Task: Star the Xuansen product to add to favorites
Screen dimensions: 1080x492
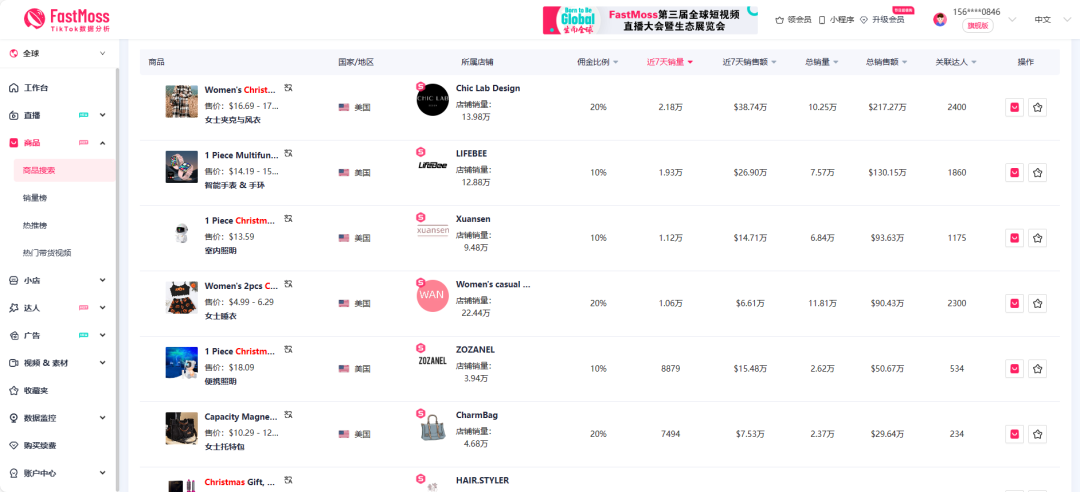Action: pos(1037,238)
